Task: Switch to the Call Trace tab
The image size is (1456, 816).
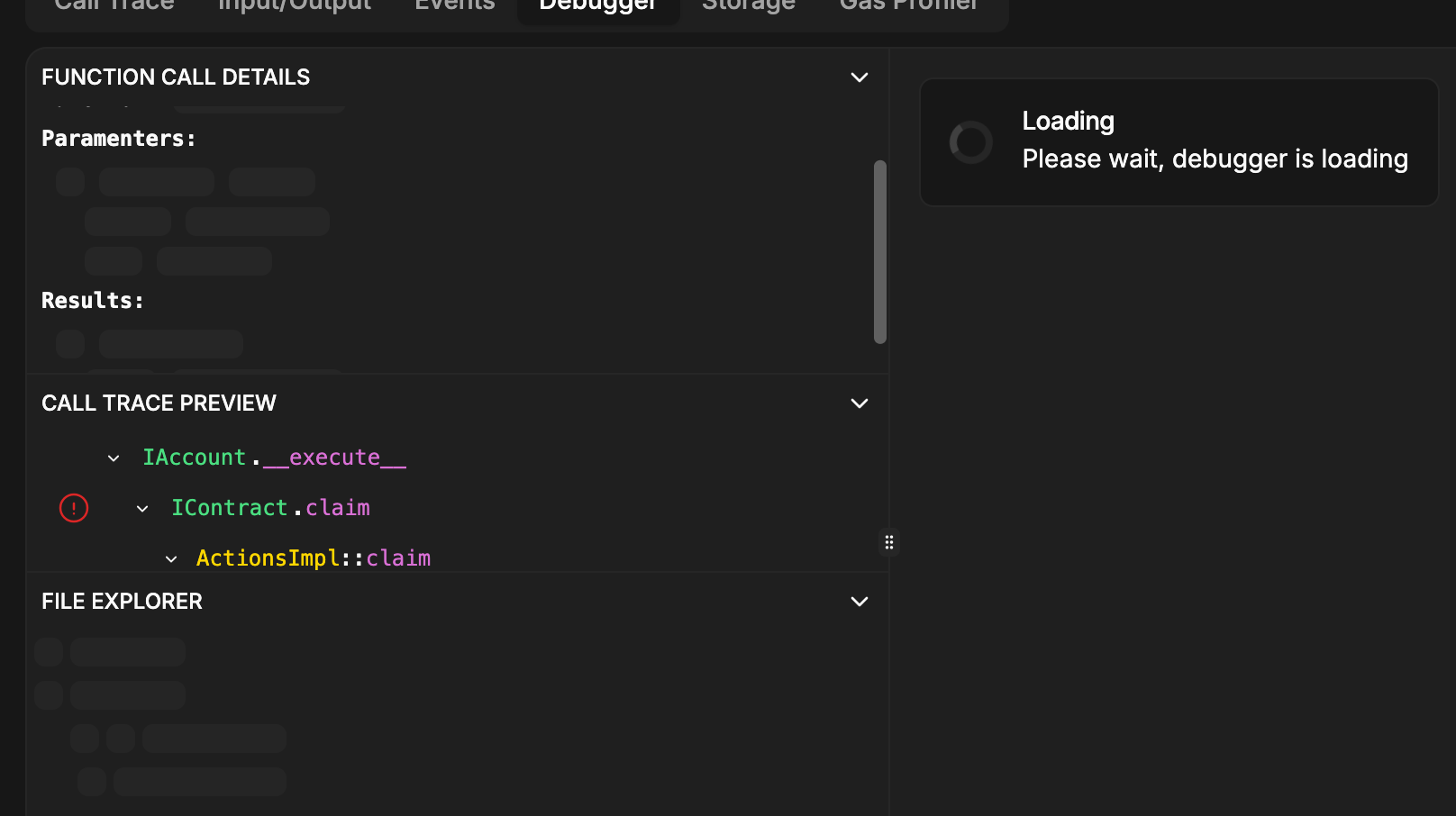Action: point(114,5)
